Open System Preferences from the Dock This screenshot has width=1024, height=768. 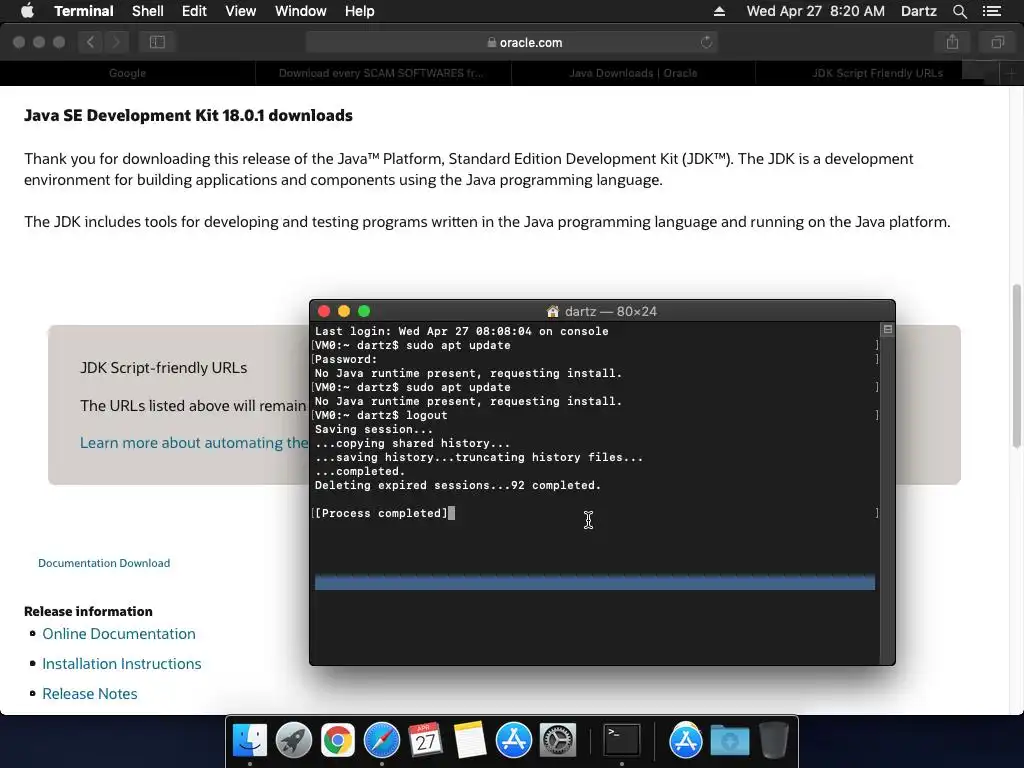(x=557, y=741)
